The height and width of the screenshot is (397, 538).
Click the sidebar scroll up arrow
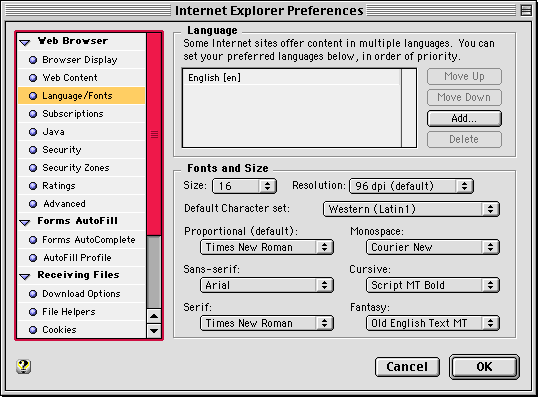[154, 316]
